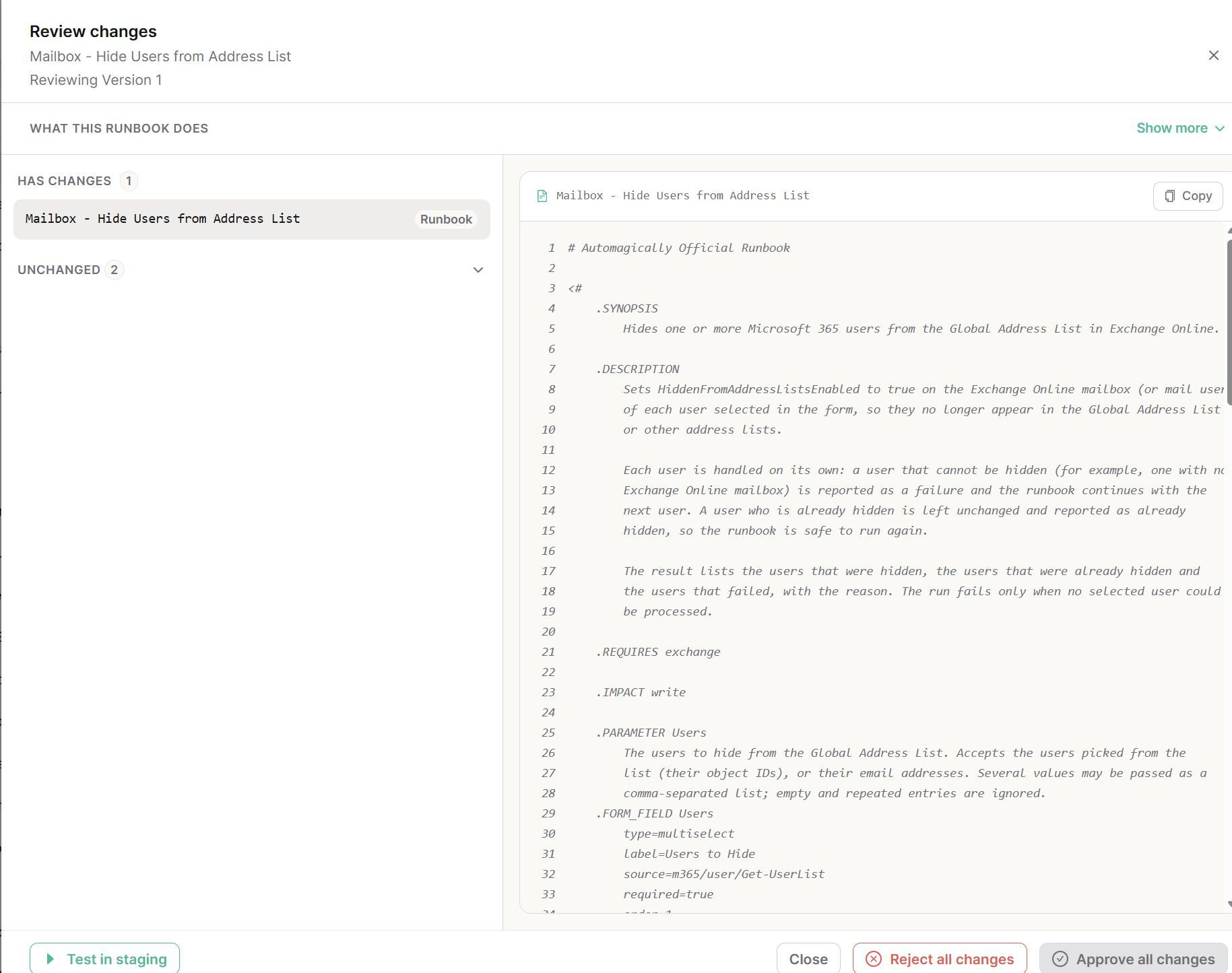Click the copy icon in Copy button
This screenshot has width=1232, height=973.
1169,196
